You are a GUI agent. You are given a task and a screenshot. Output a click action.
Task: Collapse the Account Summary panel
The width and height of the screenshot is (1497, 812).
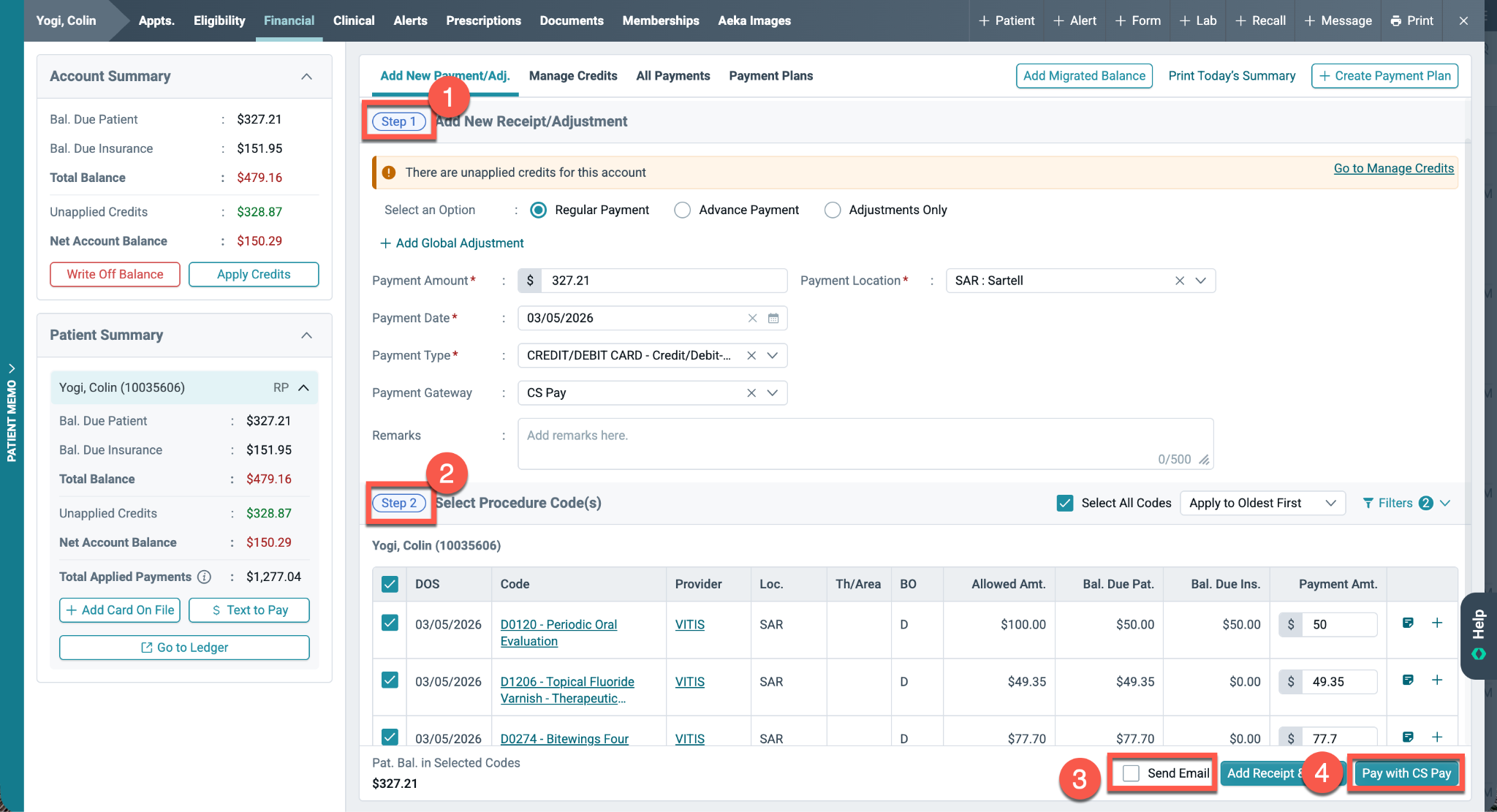pos(307,77)
